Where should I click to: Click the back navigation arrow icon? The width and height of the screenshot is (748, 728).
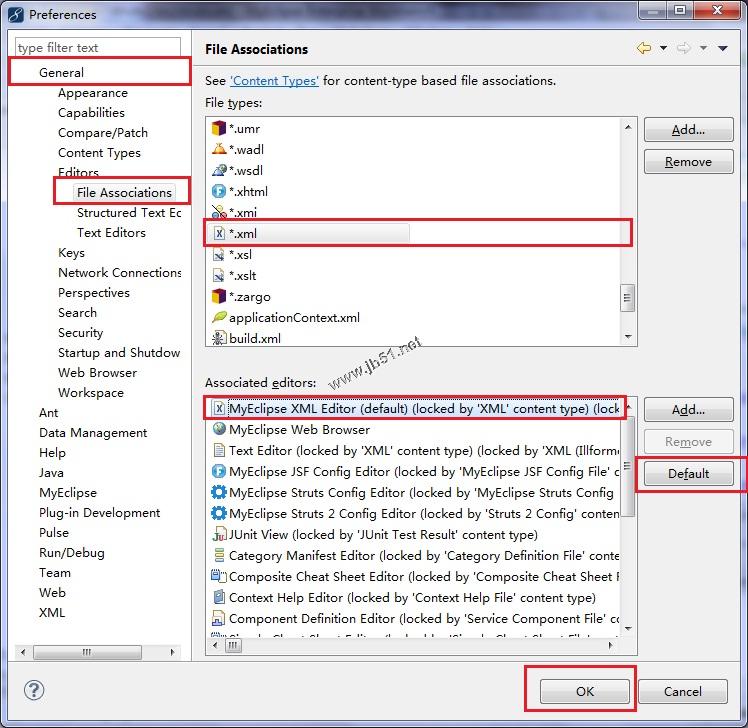643,48
